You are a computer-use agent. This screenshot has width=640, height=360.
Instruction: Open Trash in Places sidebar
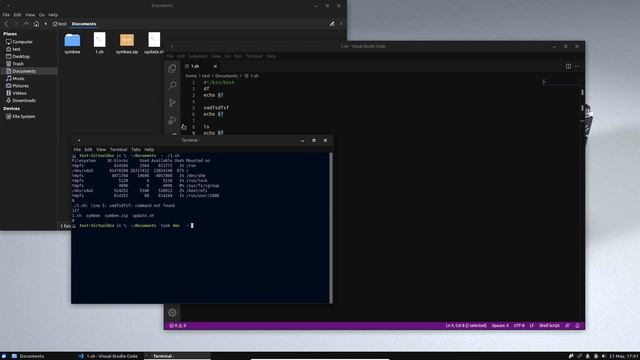pyautogui.click(x=15, y=64)
